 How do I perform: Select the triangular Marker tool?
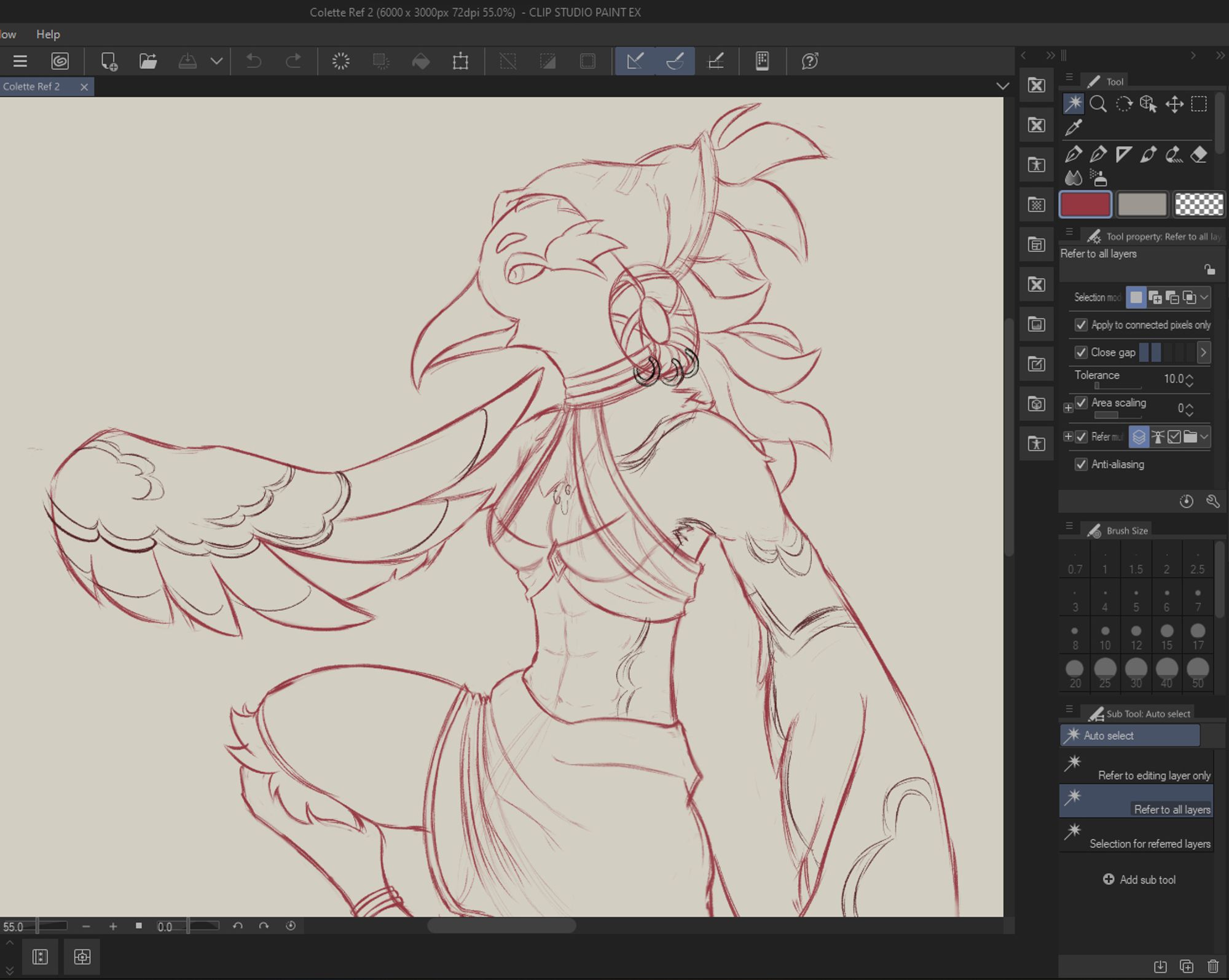coord(1124,154)
